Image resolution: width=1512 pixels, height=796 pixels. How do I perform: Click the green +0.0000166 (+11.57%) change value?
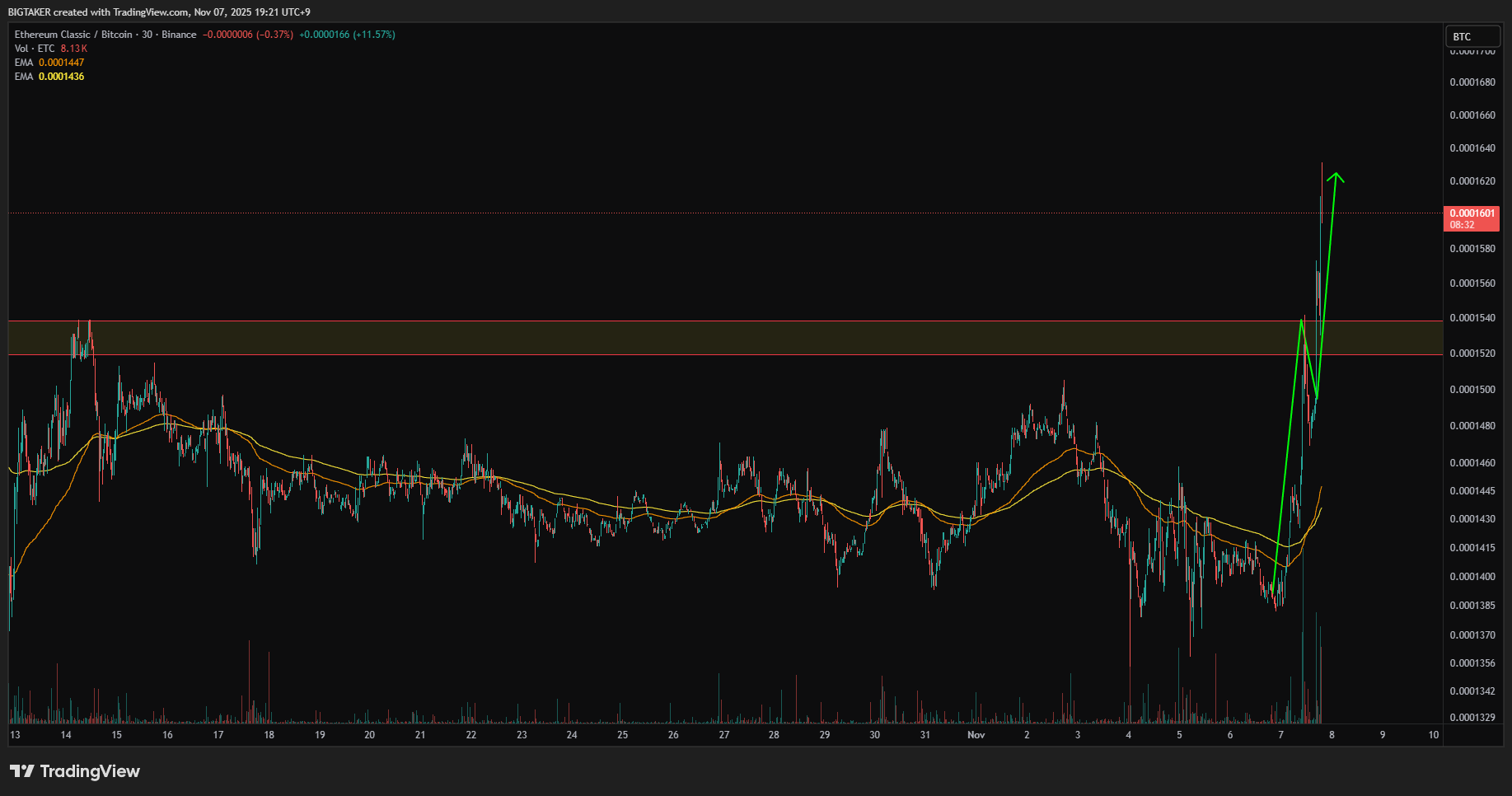click(347, 35)
